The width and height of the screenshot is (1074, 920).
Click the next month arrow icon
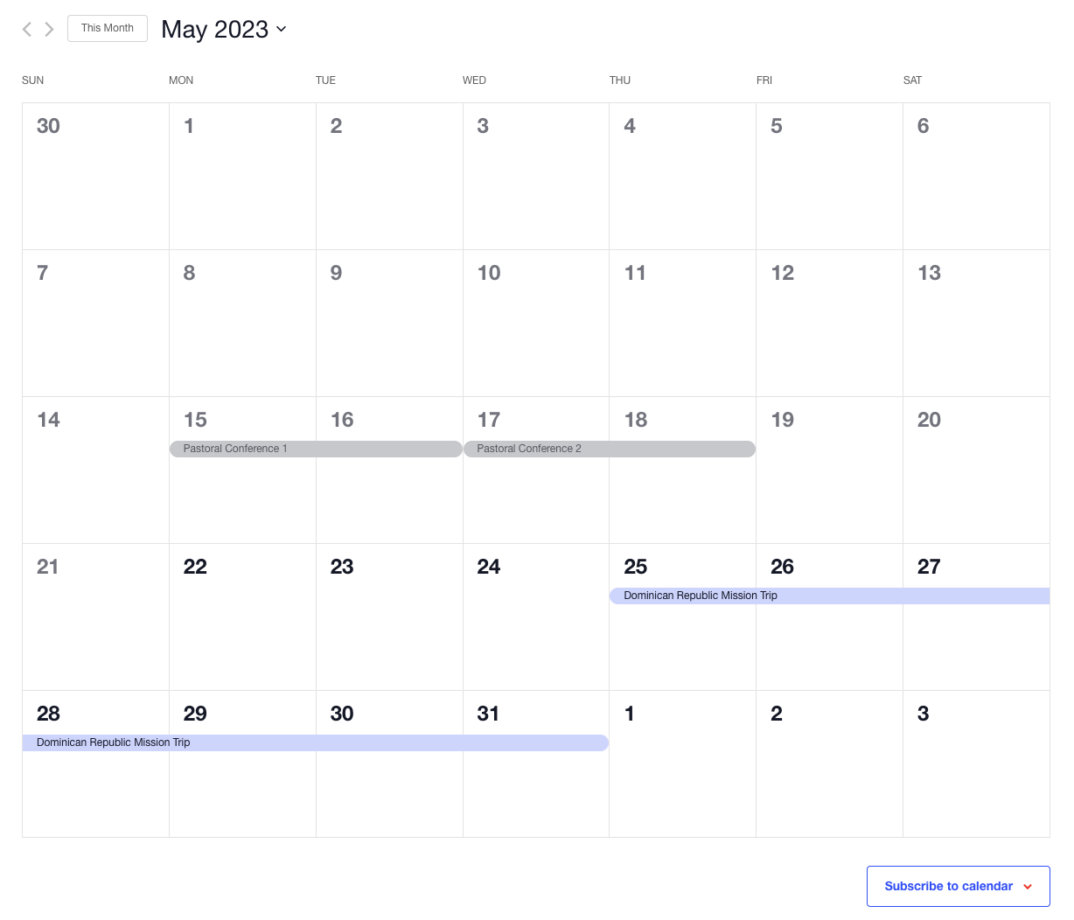[x=47, y=29]
